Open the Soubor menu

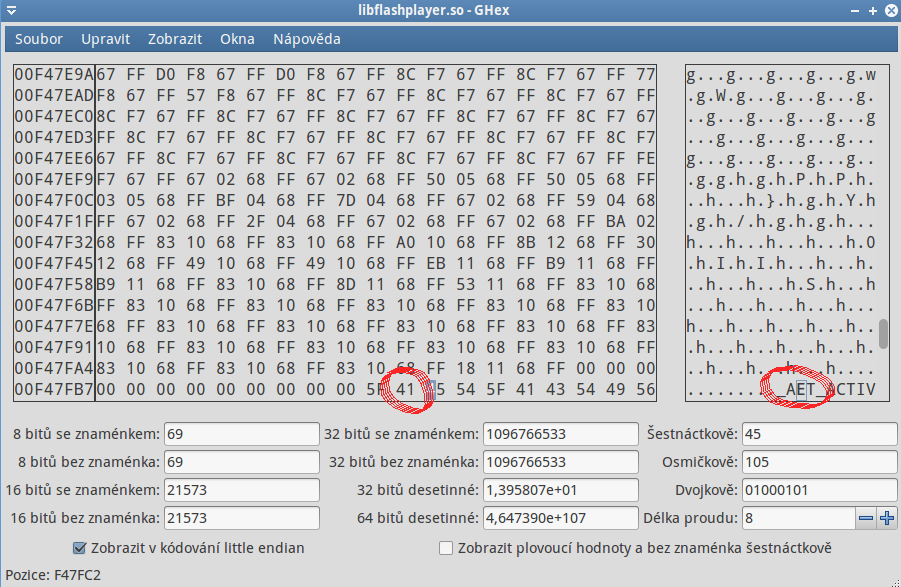38,39
